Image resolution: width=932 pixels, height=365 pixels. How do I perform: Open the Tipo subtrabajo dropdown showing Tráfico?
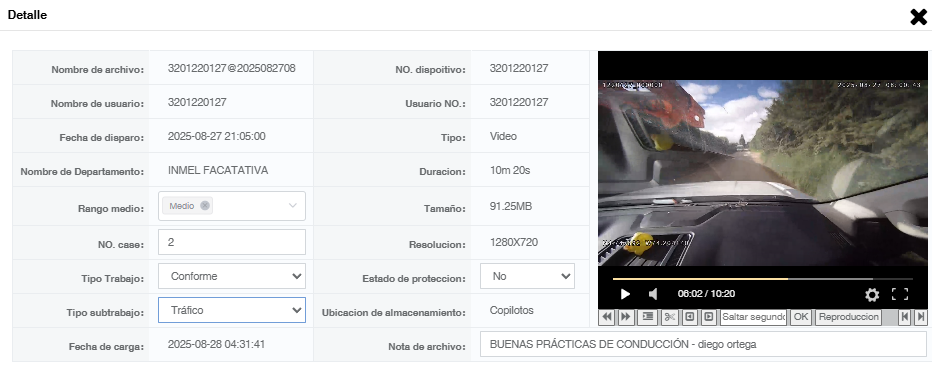(232, 310)
